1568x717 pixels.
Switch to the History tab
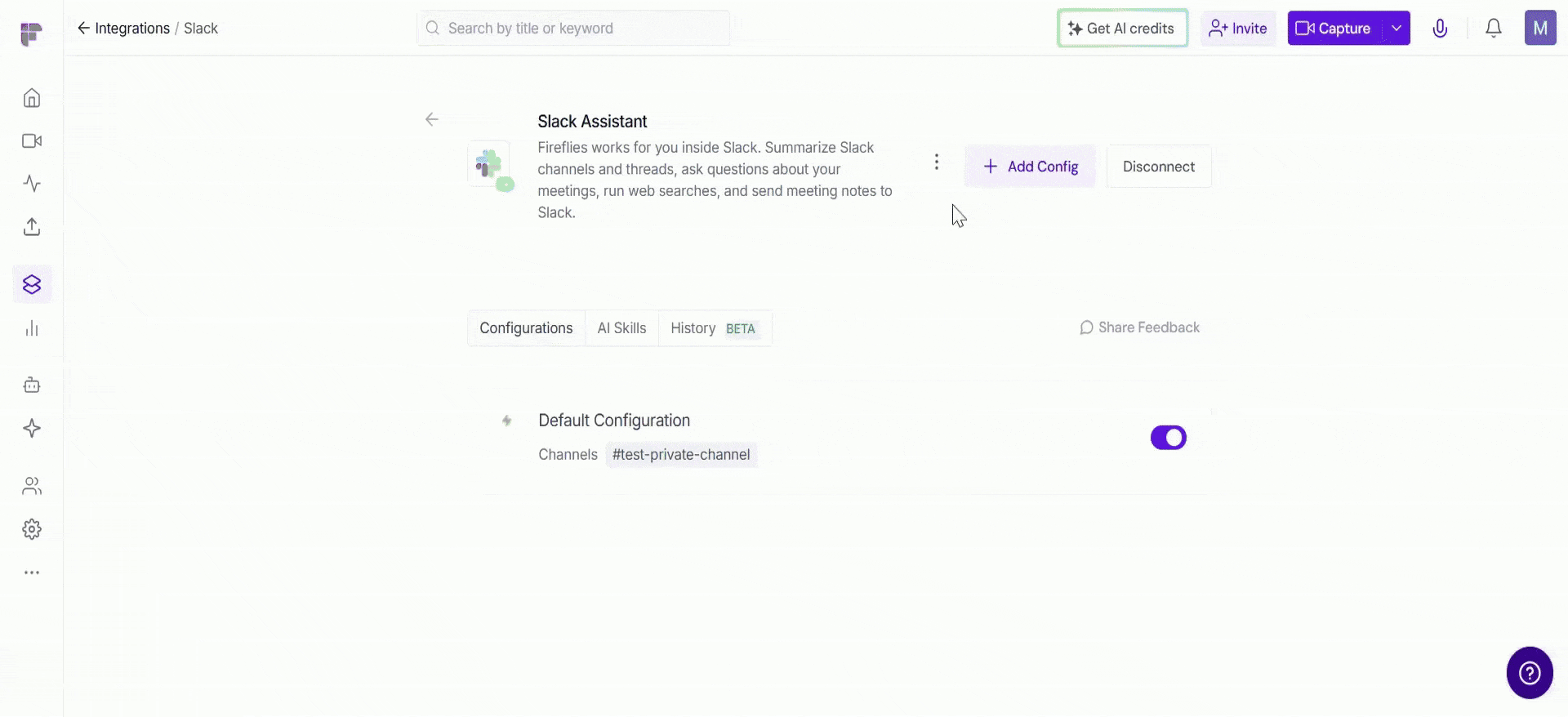tap(713, 328)
